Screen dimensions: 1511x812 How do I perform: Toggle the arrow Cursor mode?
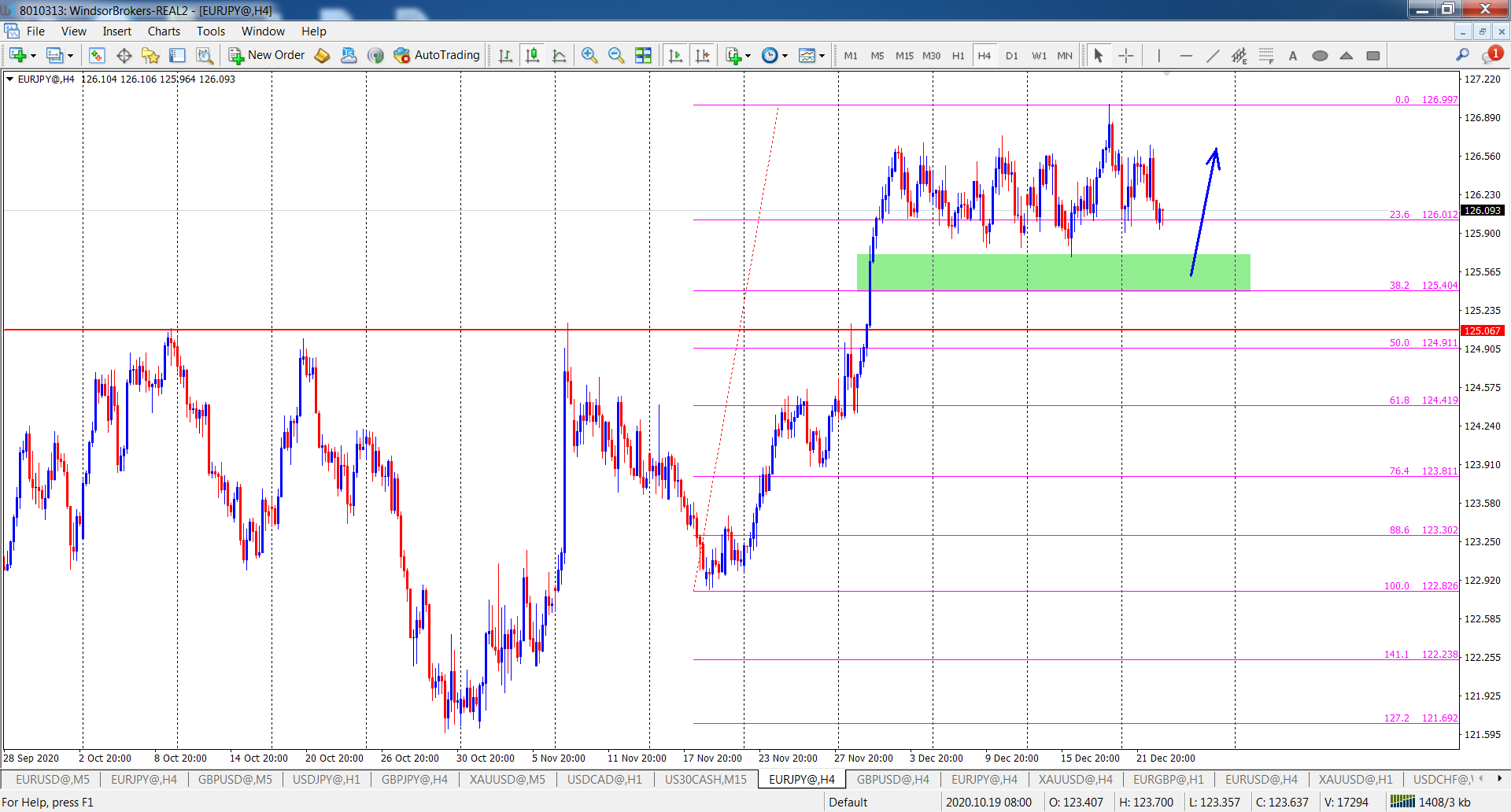coord(1099,55)
